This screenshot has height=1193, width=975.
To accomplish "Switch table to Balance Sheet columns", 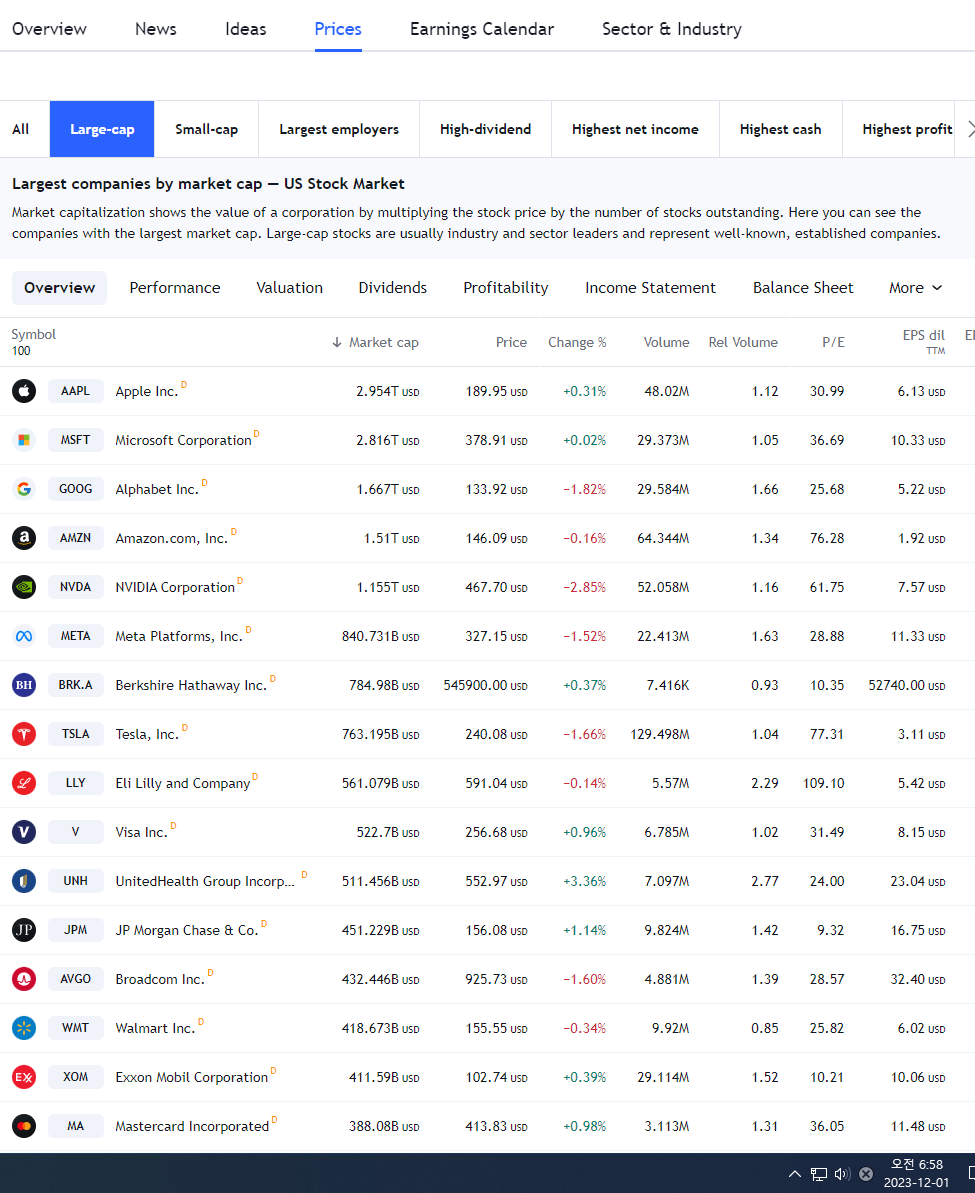I will coord(803,288).
